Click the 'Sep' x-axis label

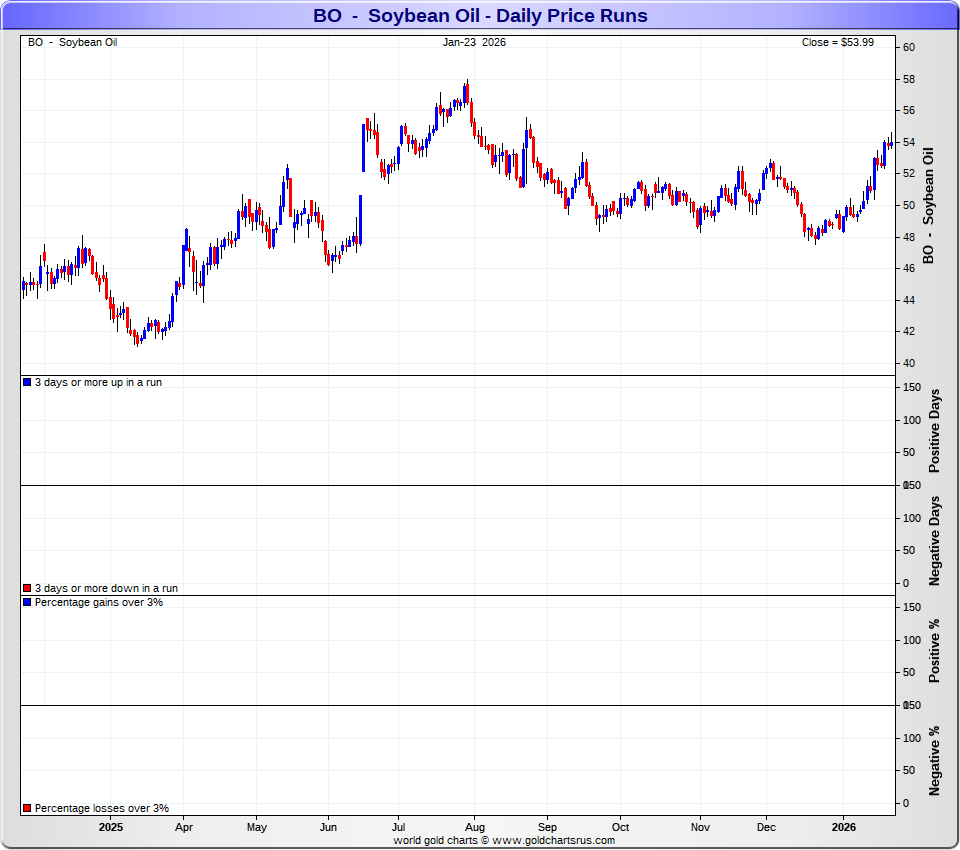pyautogui.click(x=547, y=827)
